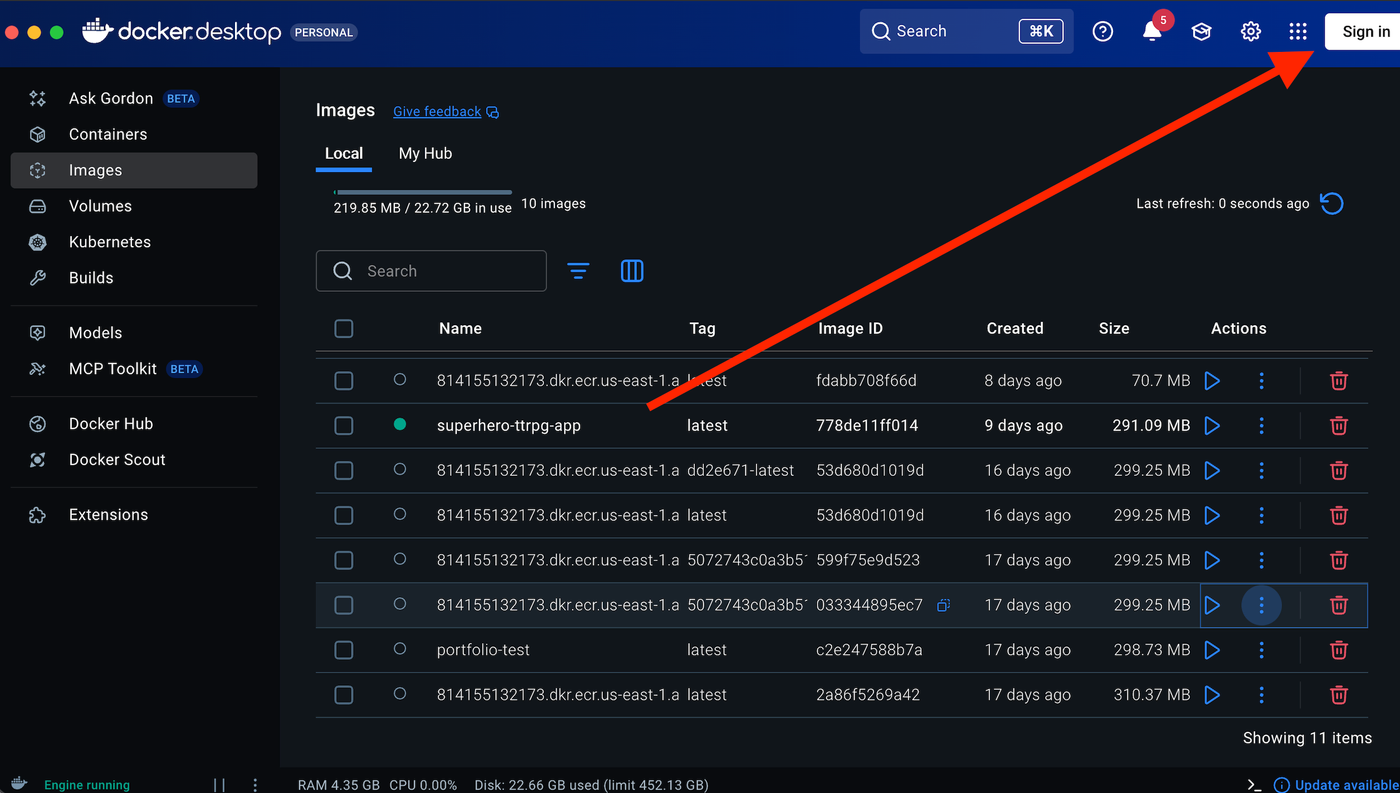Copy image ID 033344895ec7
Image resolution: width=1400 pixels, height=793 pixels.
[x=943, y=605]
